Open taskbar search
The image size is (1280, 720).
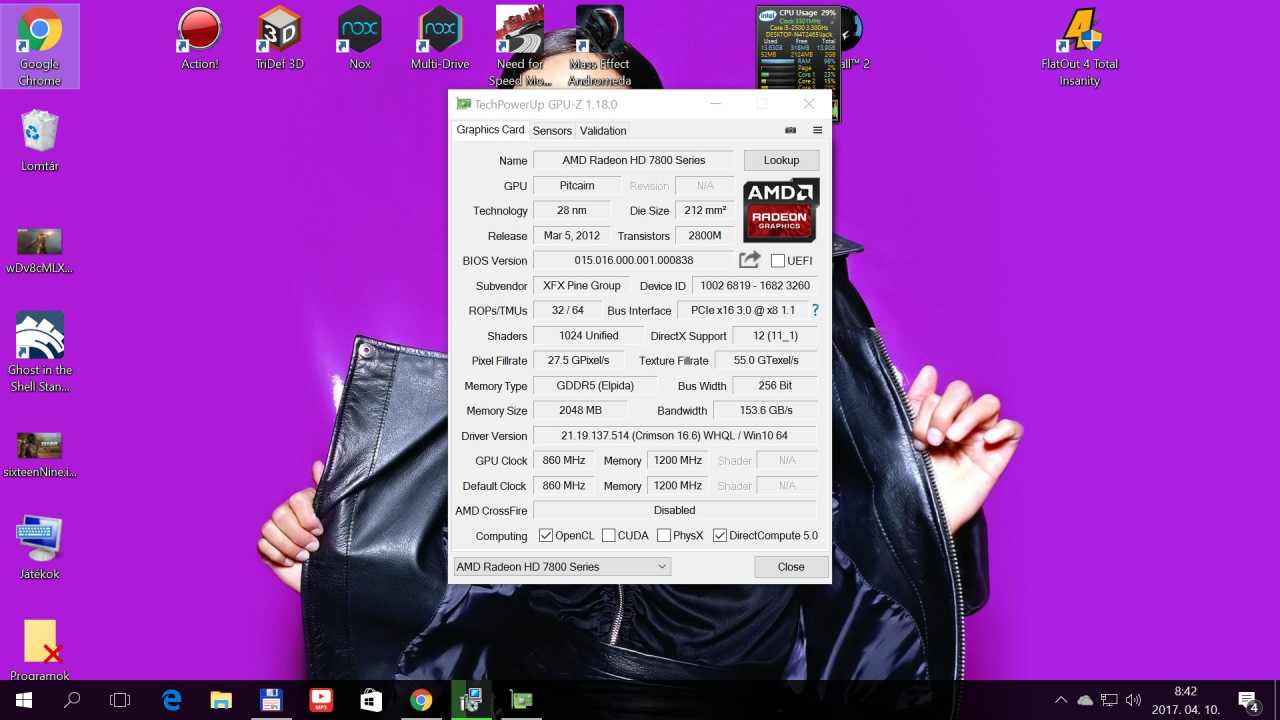(x=72, y=700)
